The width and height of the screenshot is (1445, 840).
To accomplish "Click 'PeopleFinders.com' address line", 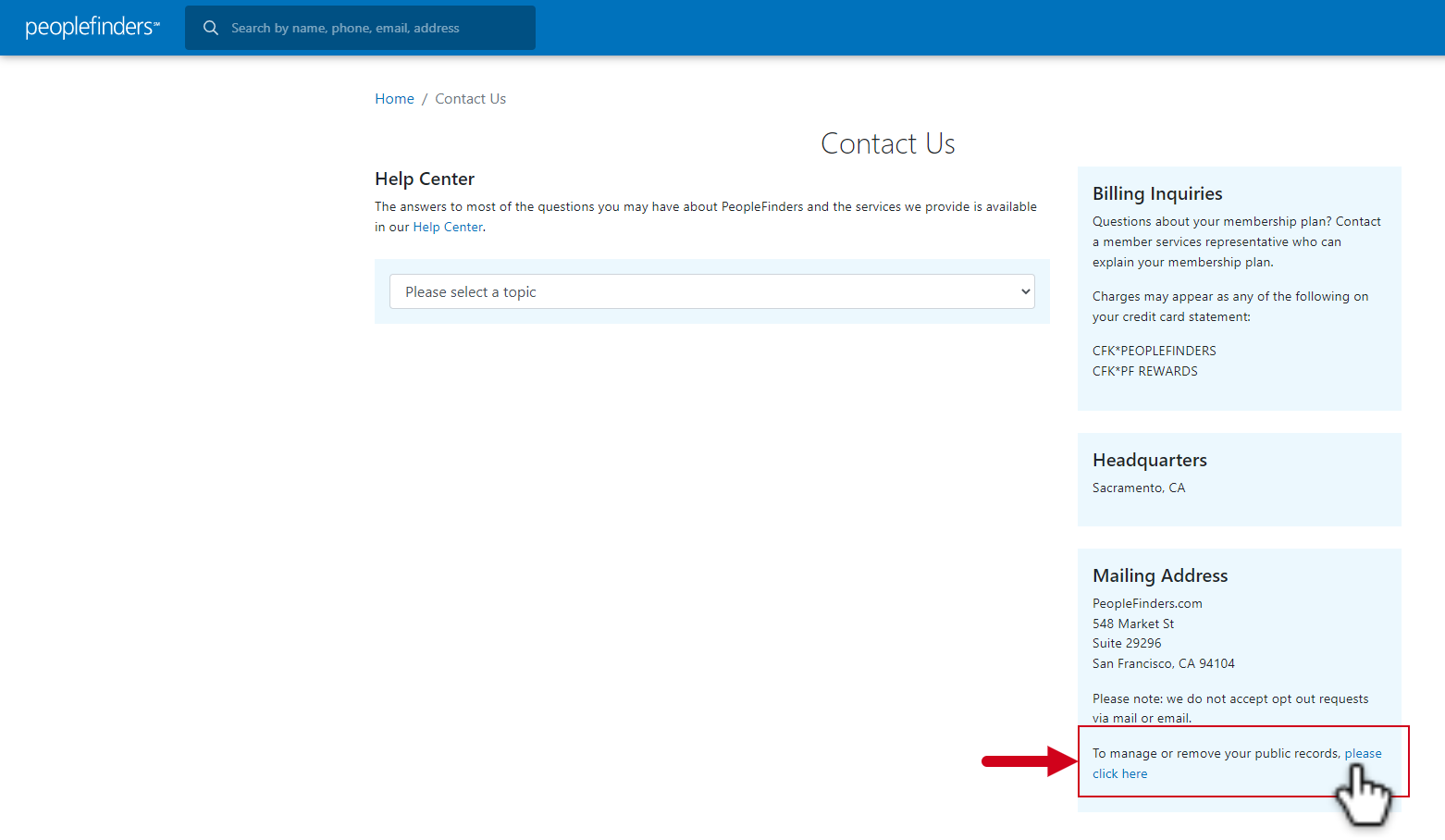I will (1147, 603).
